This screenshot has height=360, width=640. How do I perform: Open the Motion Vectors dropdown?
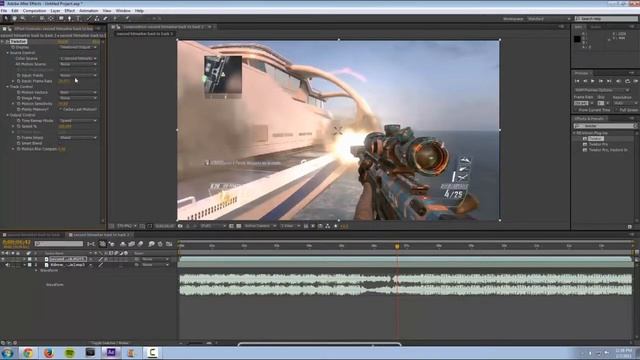pos(78,92)
